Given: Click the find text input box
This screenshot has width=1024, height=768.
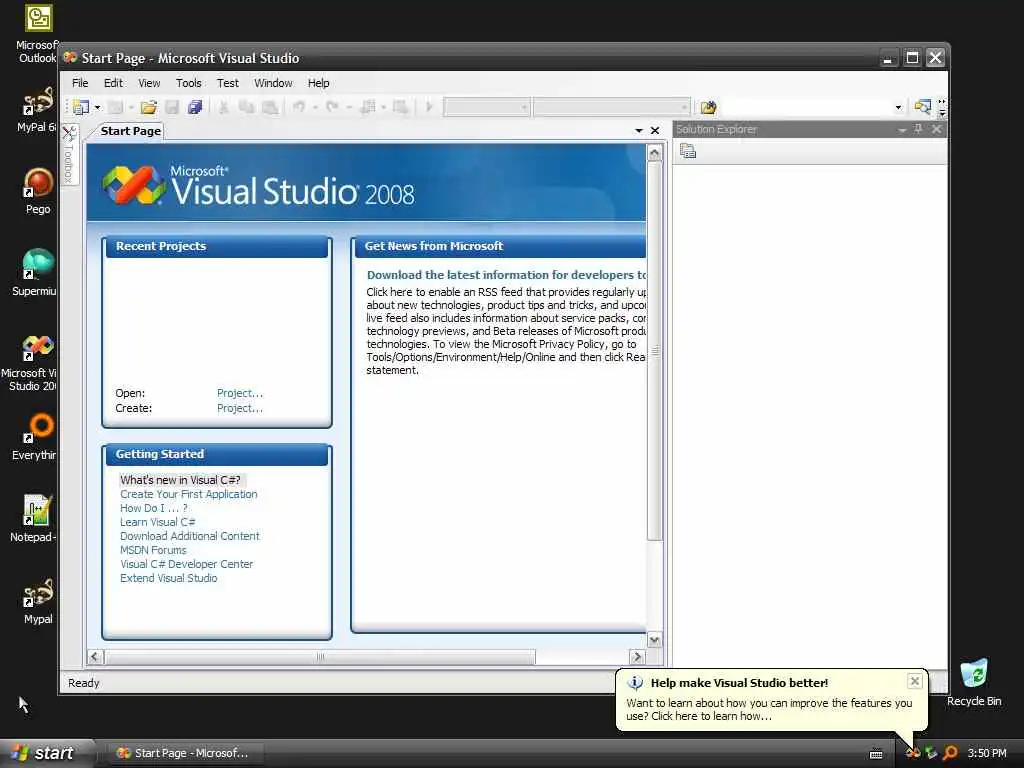Looking at the screenshot, I should click(807, 107).
